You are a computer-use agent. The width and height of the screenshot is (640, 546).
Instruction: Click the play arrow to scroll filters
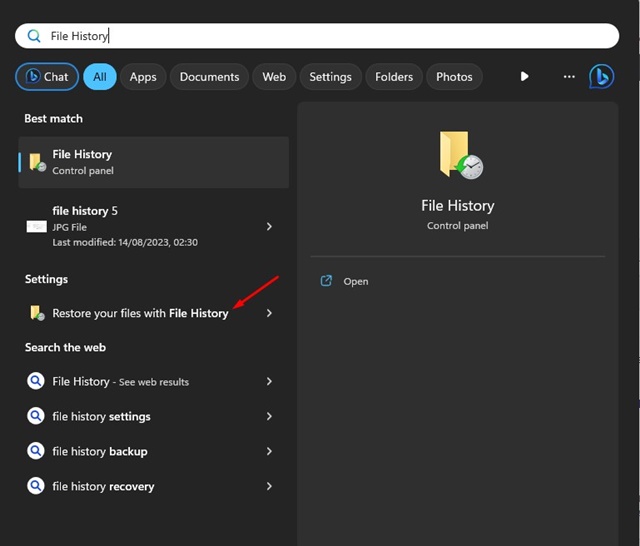(524, 77)
